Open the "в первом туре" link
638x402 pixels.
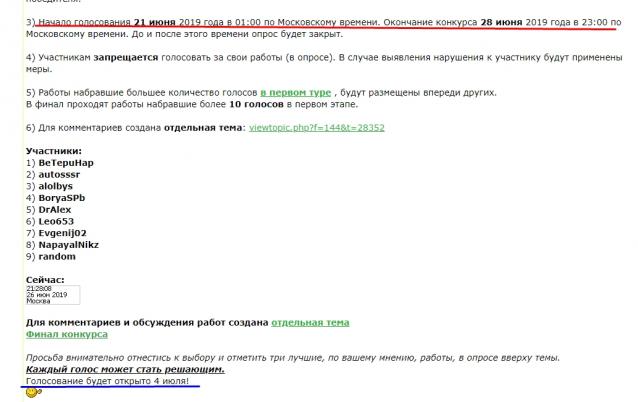point(296,93)
